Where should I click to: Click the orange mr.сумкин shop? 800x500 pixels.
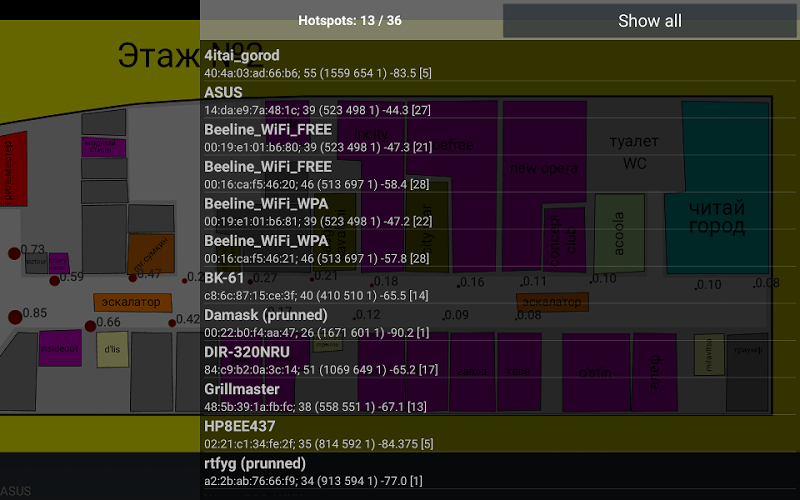[151, 254]
